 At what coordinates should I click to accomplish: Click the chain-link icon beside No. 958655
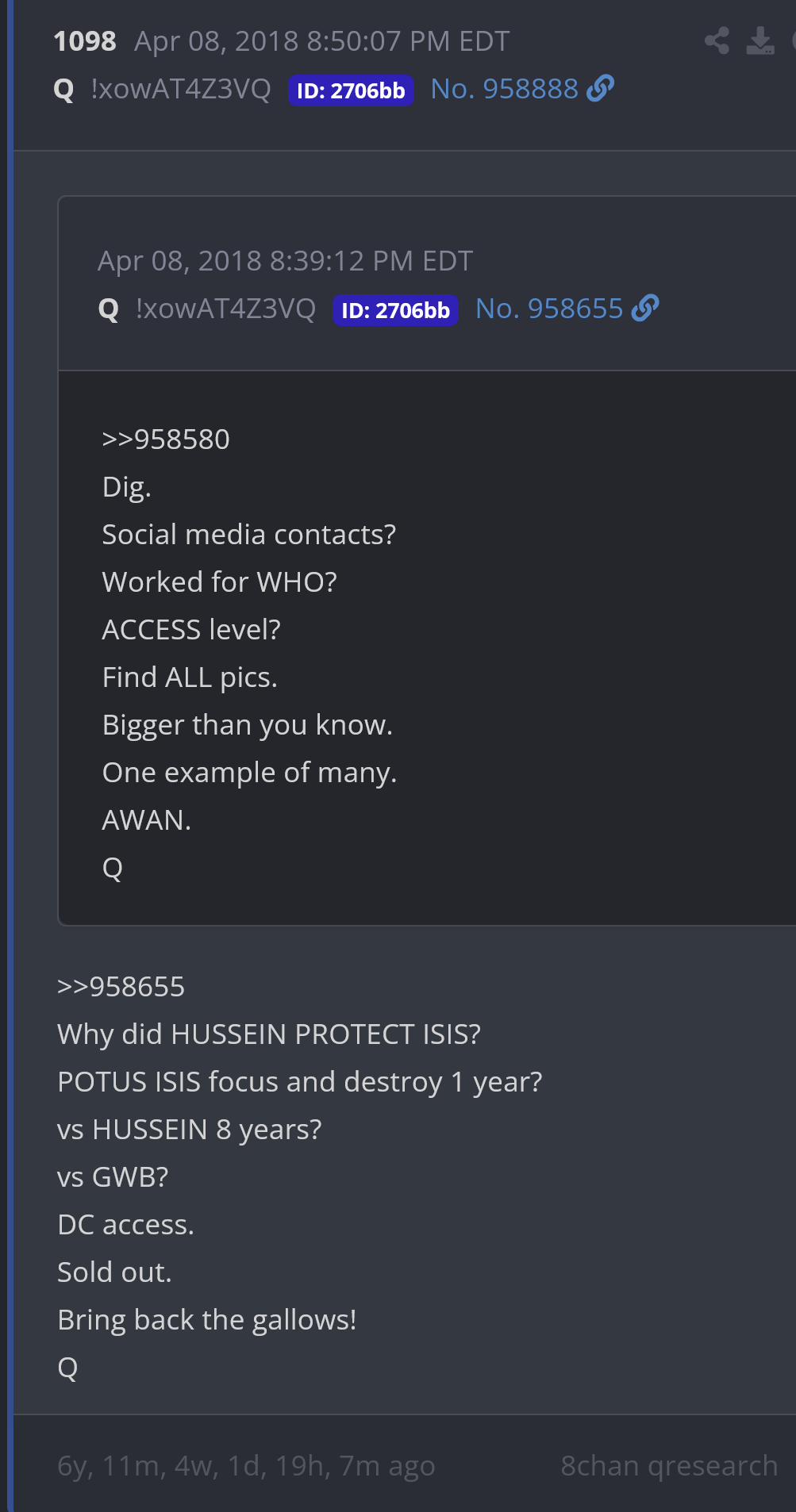645,308
